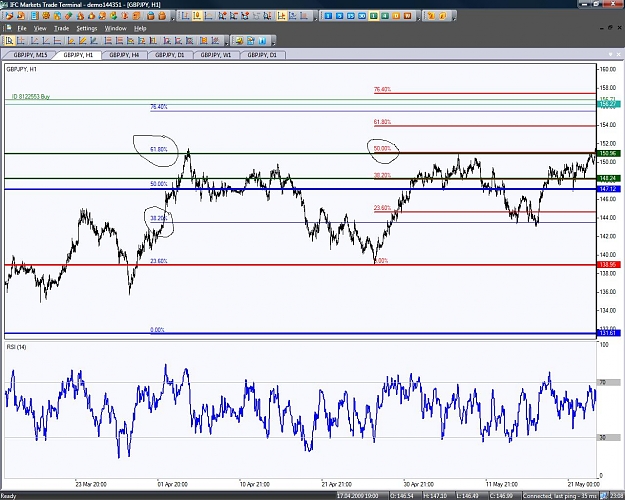Switch to the GBPJPY, M15 tab
Screen dimensions: 625x500
point(30,55)
